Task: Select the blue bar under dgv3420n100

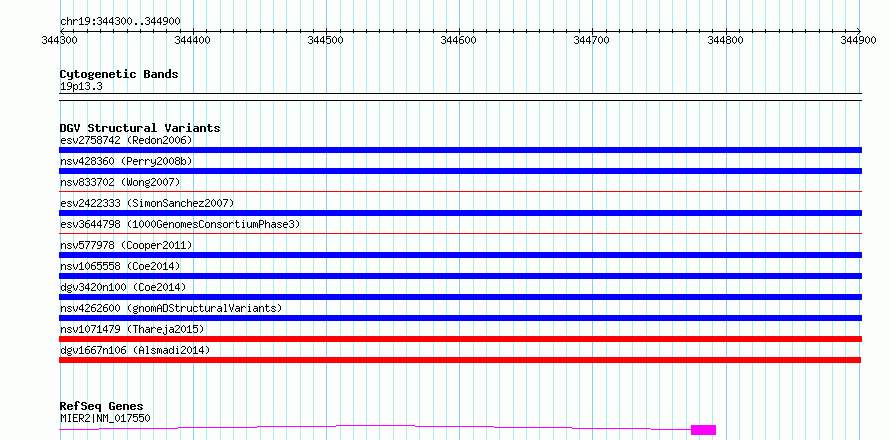Action: pos(460,297)
